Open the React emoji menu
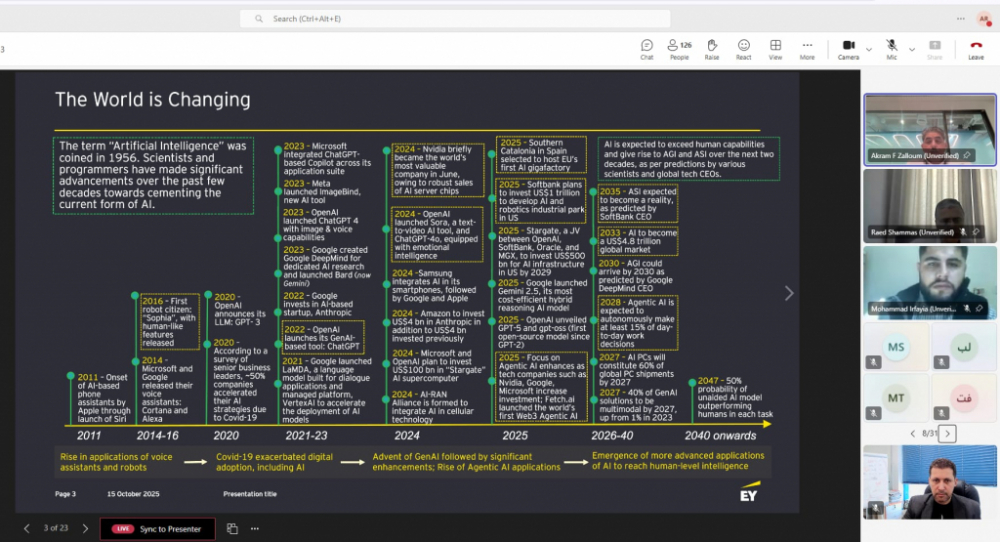The height and width of the screenshot is (542, 1000). [x=743, y=48]
